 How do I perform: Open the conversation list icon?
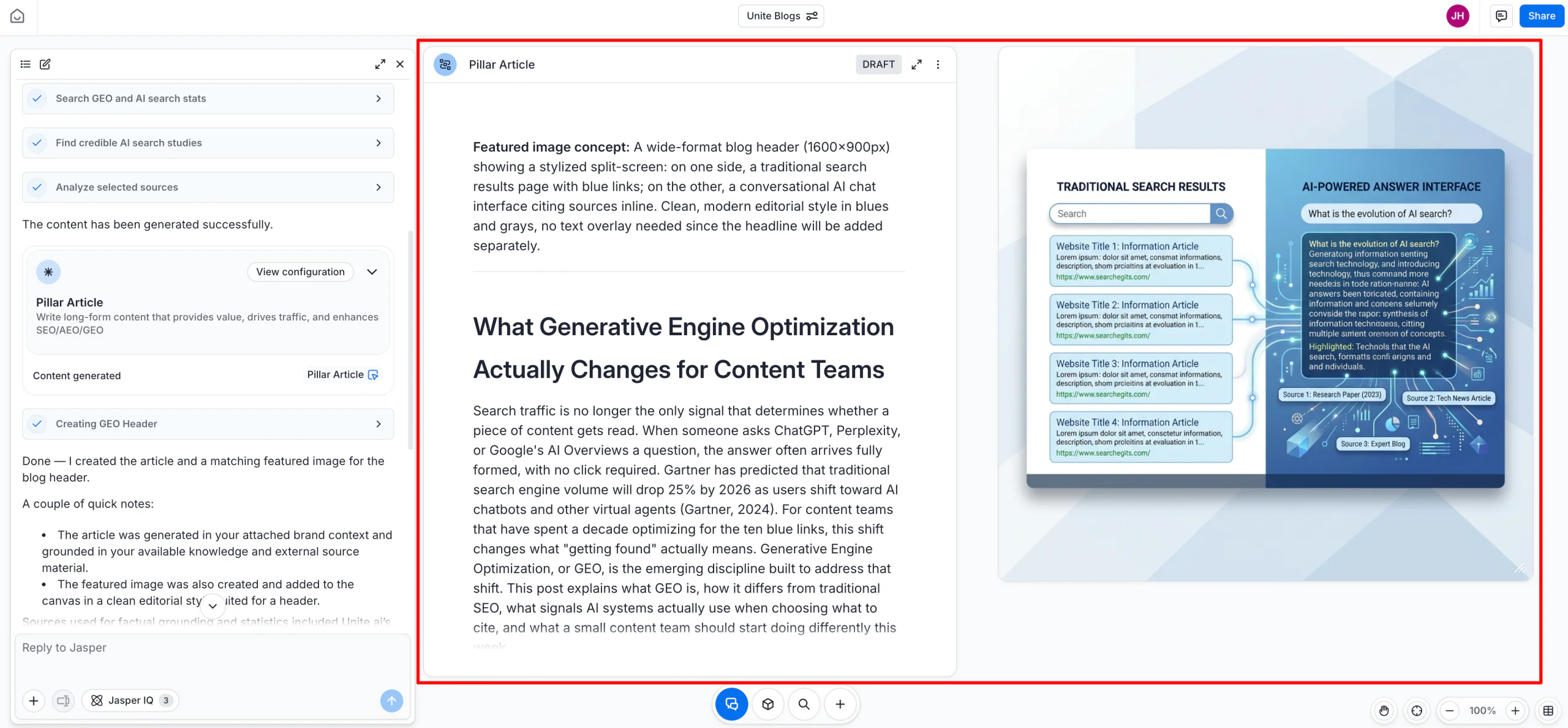pyautogui.click(x=25, y=64)
